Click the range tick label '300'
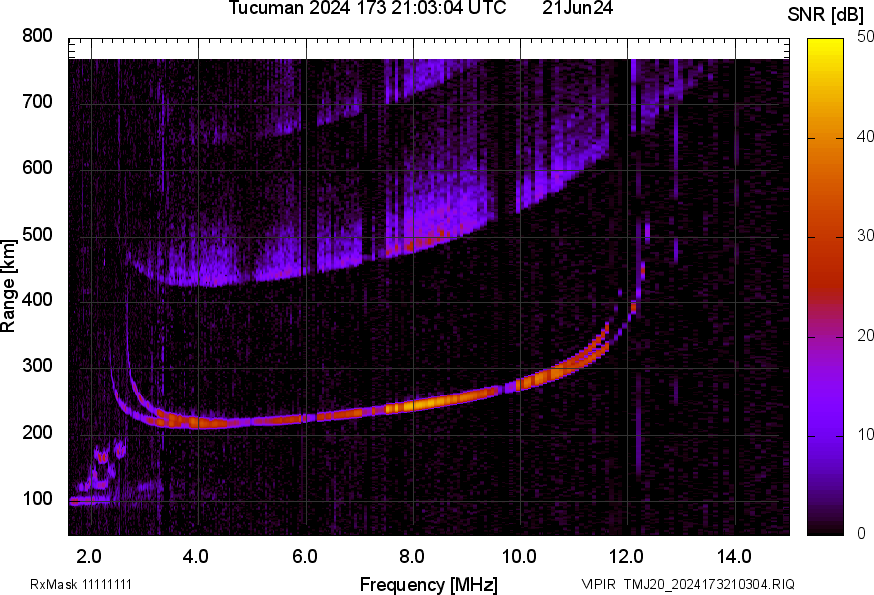Image resolution: width=874 pixels, height=595 pixels. point(37,366)
